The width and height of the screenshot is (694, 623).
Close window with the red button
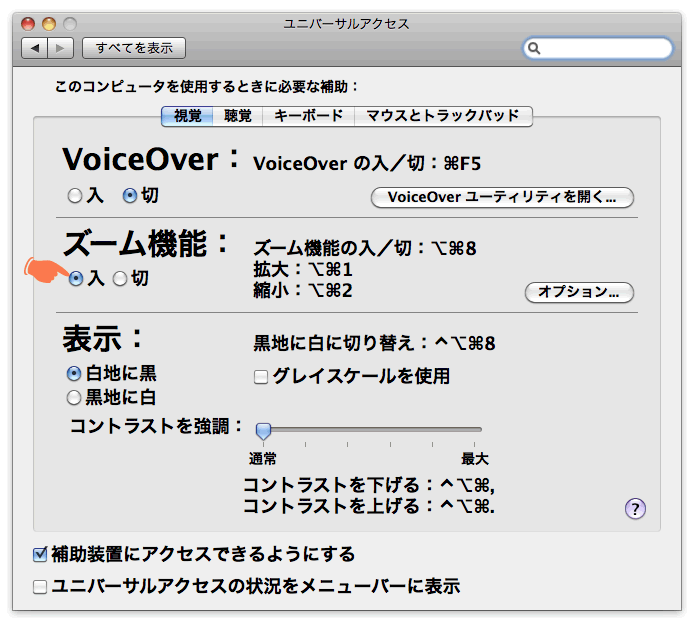[x=28, y=23]
